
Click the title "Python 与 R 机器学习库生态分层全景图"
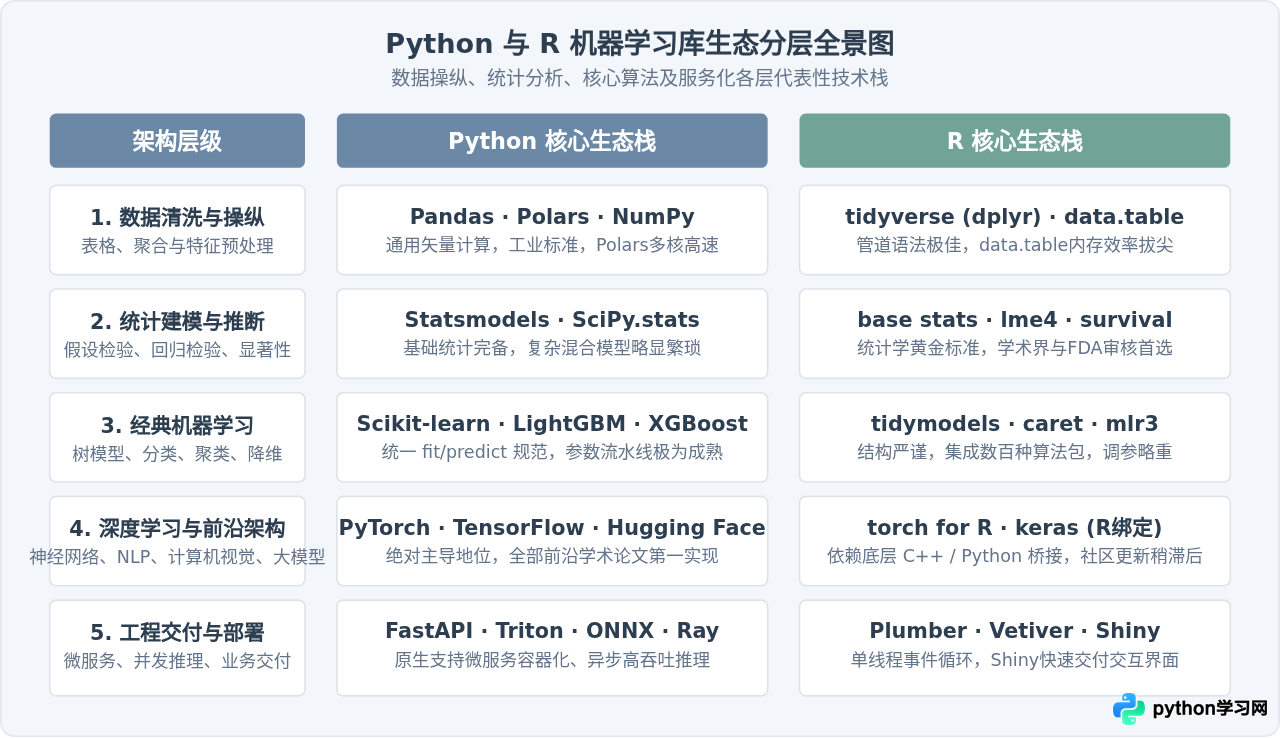tap(640, 44)
